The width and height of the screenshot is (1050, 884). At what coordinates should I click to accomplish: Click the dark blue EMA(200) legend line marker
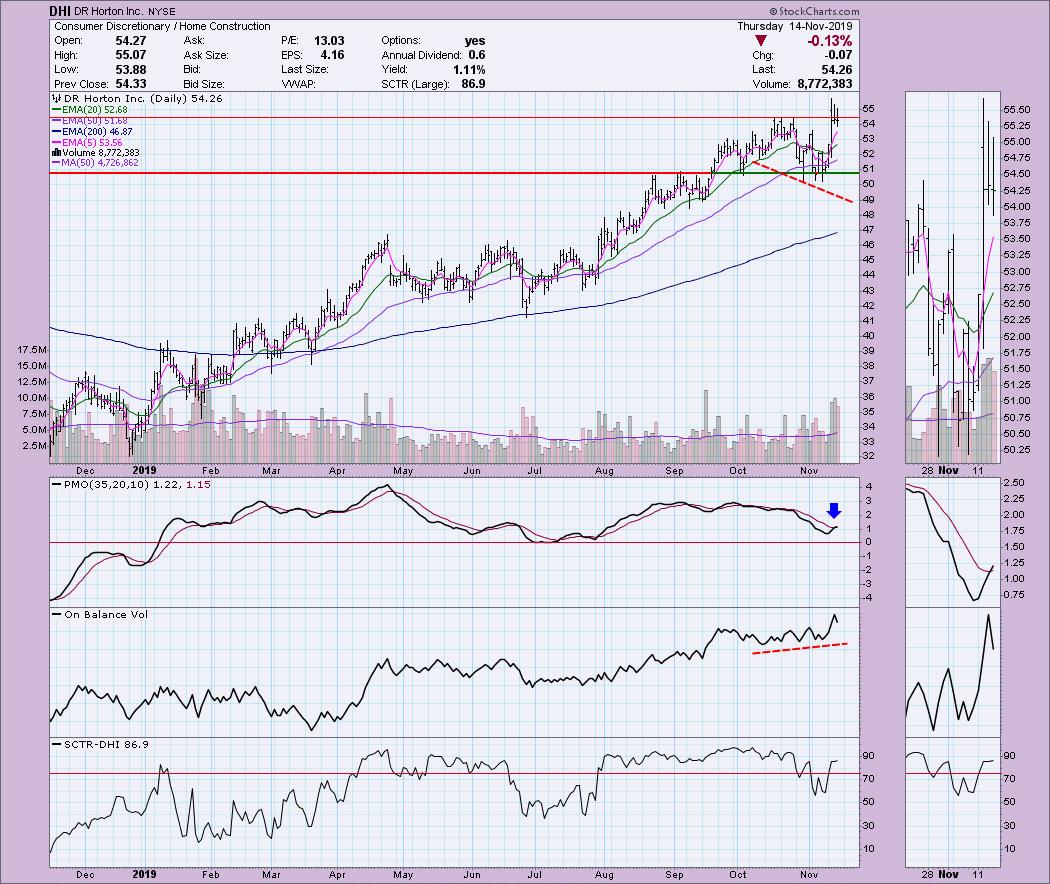point(56,132)
